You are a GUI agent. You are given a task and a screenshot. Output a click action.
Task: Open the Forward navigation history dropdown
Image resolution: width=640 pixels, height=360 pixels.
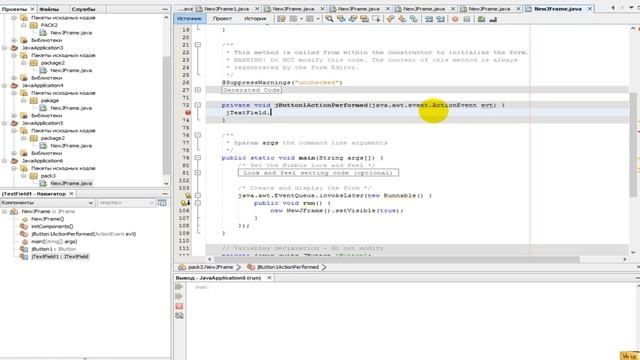point(318,19)
